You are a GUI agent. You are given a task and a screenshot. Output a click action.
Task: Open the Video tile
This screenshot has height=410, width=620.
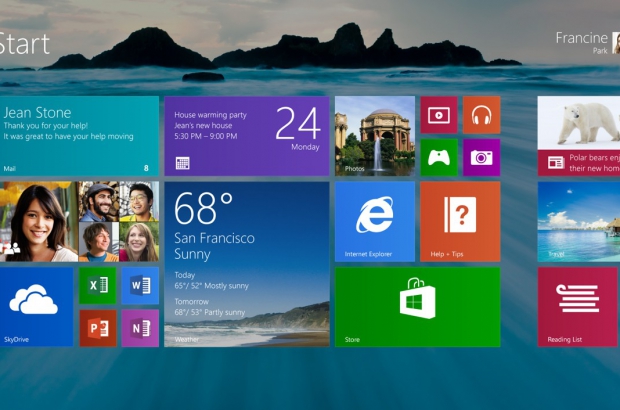439,115
